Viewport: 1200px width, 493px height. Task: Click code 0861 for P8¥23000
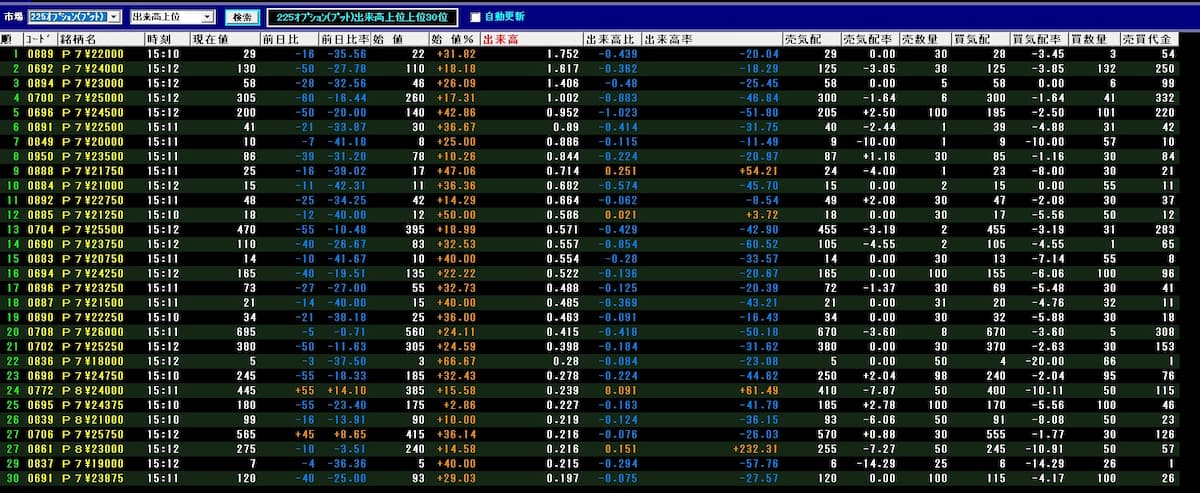click(41, 449)
